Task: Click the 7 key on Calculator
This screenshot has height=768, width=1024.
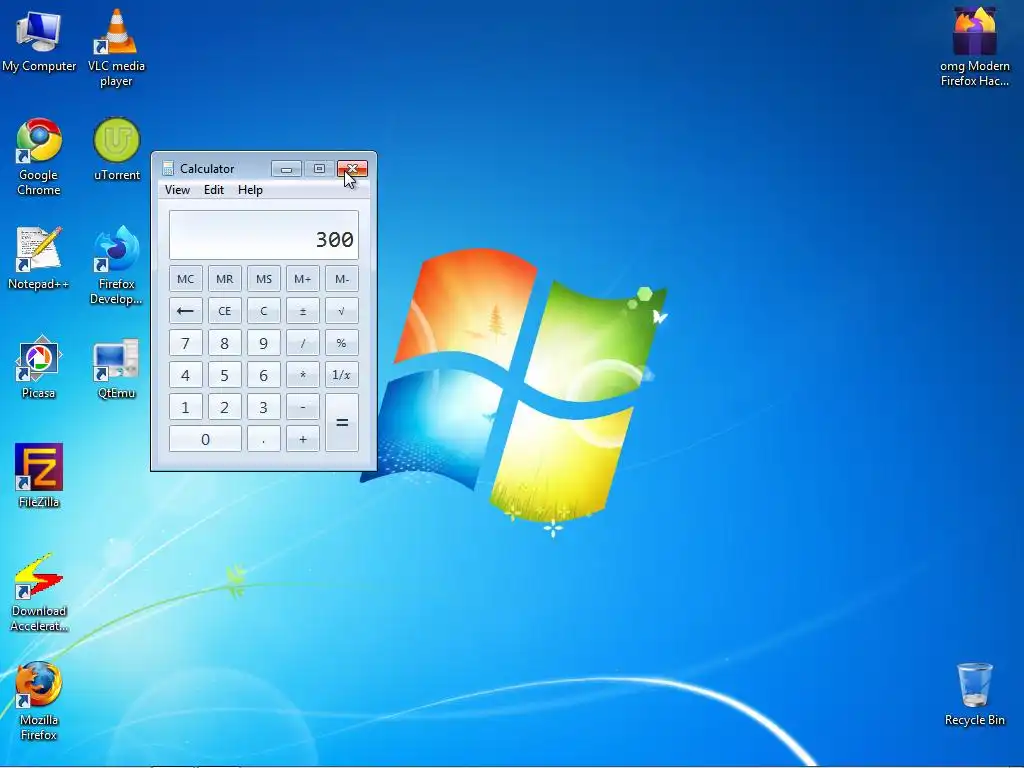Action: (x=185, y=343)
